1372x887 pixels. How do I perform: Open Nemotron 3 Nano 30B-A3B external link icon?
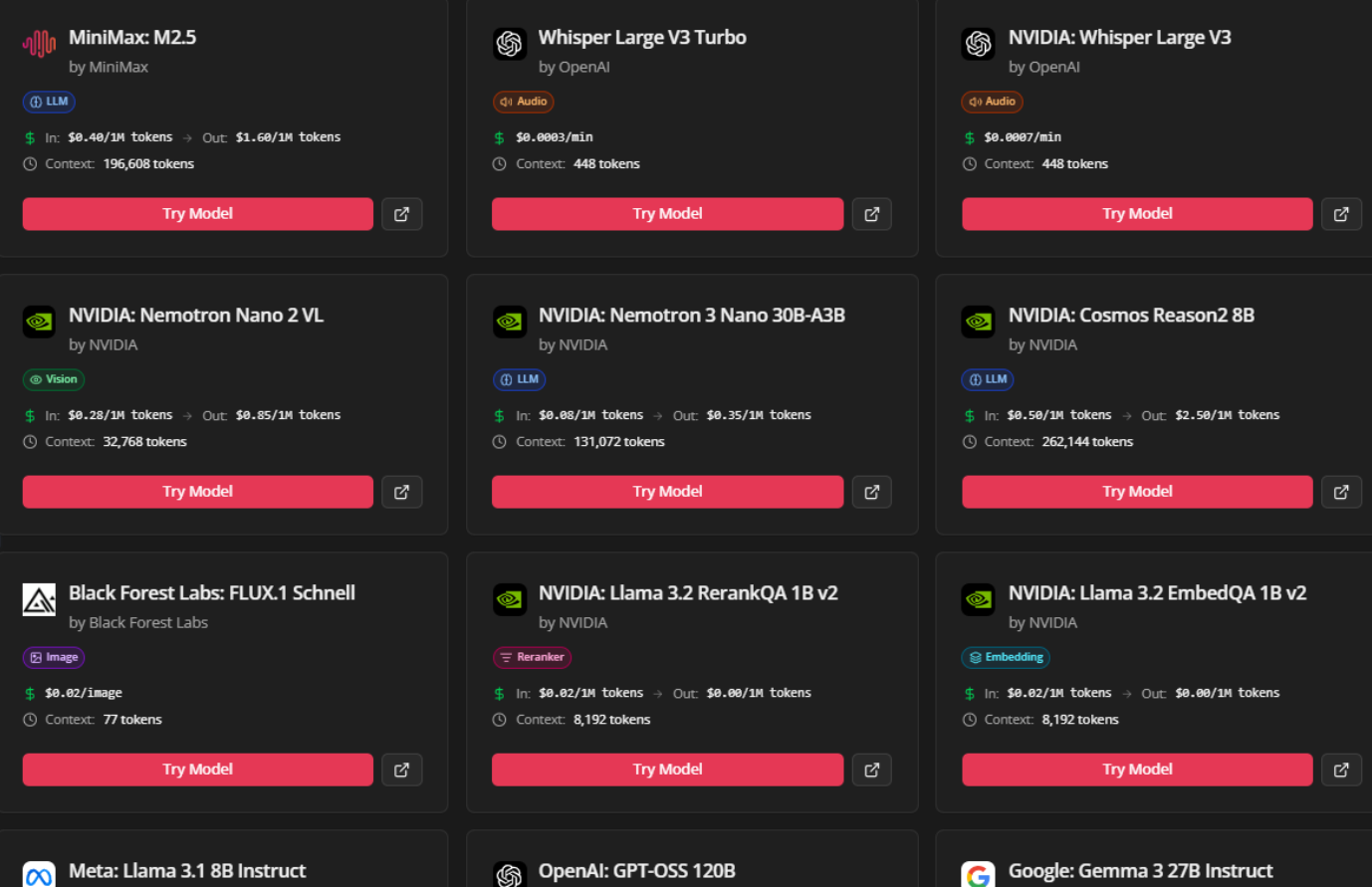pyautogui.click(x=872, y=492)
